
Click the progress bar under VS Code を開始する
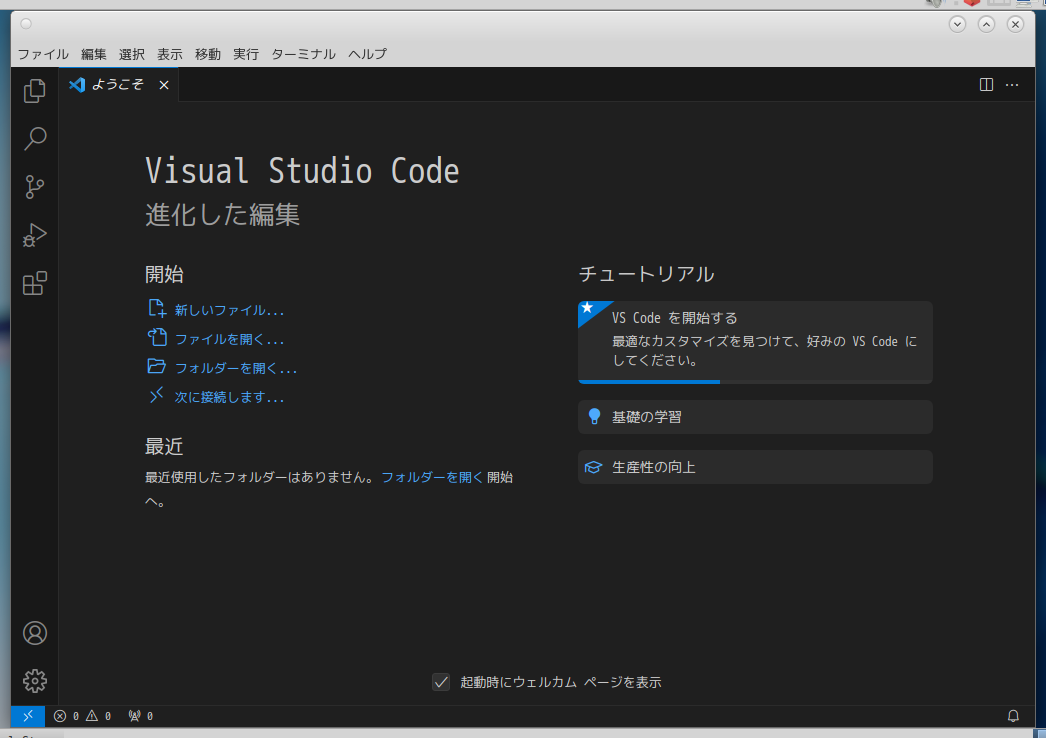pos(755,382)
